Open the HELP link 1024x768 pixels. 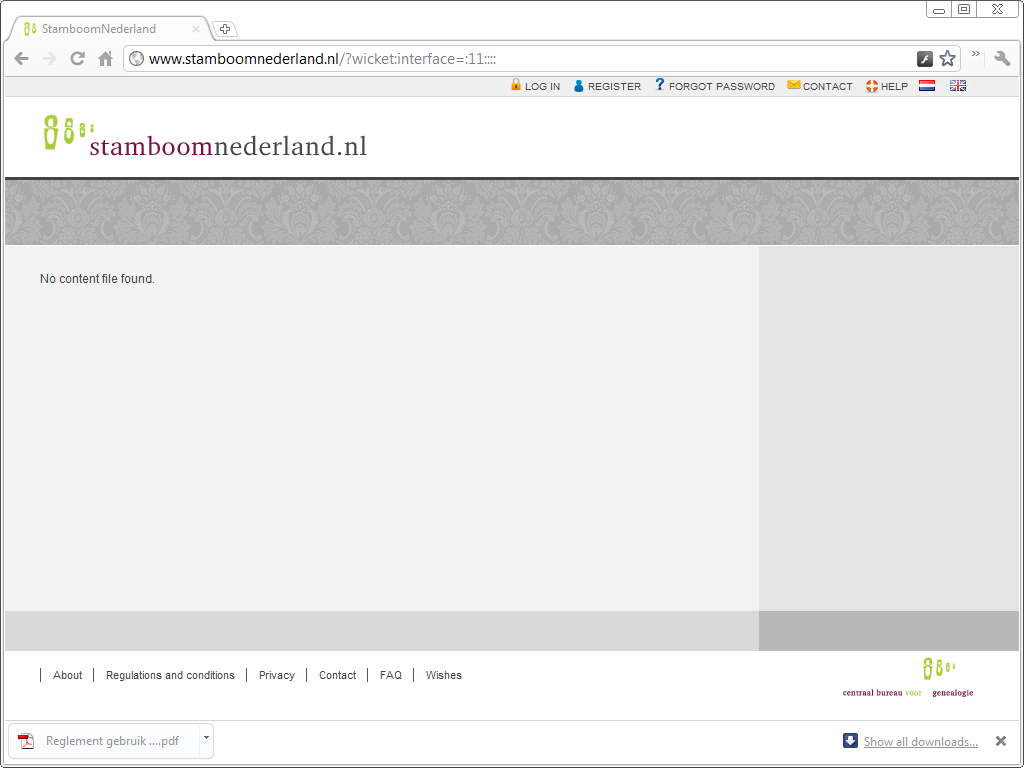click(x=894, y=86)
